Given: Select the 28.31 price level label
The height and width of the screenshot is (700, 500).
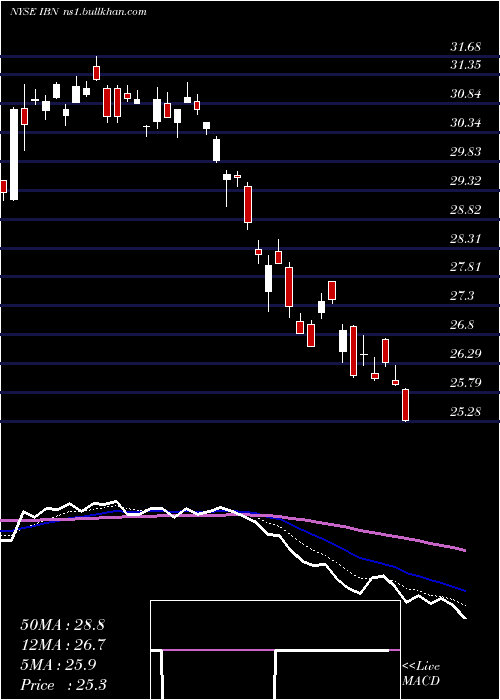Looking at the screenshot, I should (465, 238).
